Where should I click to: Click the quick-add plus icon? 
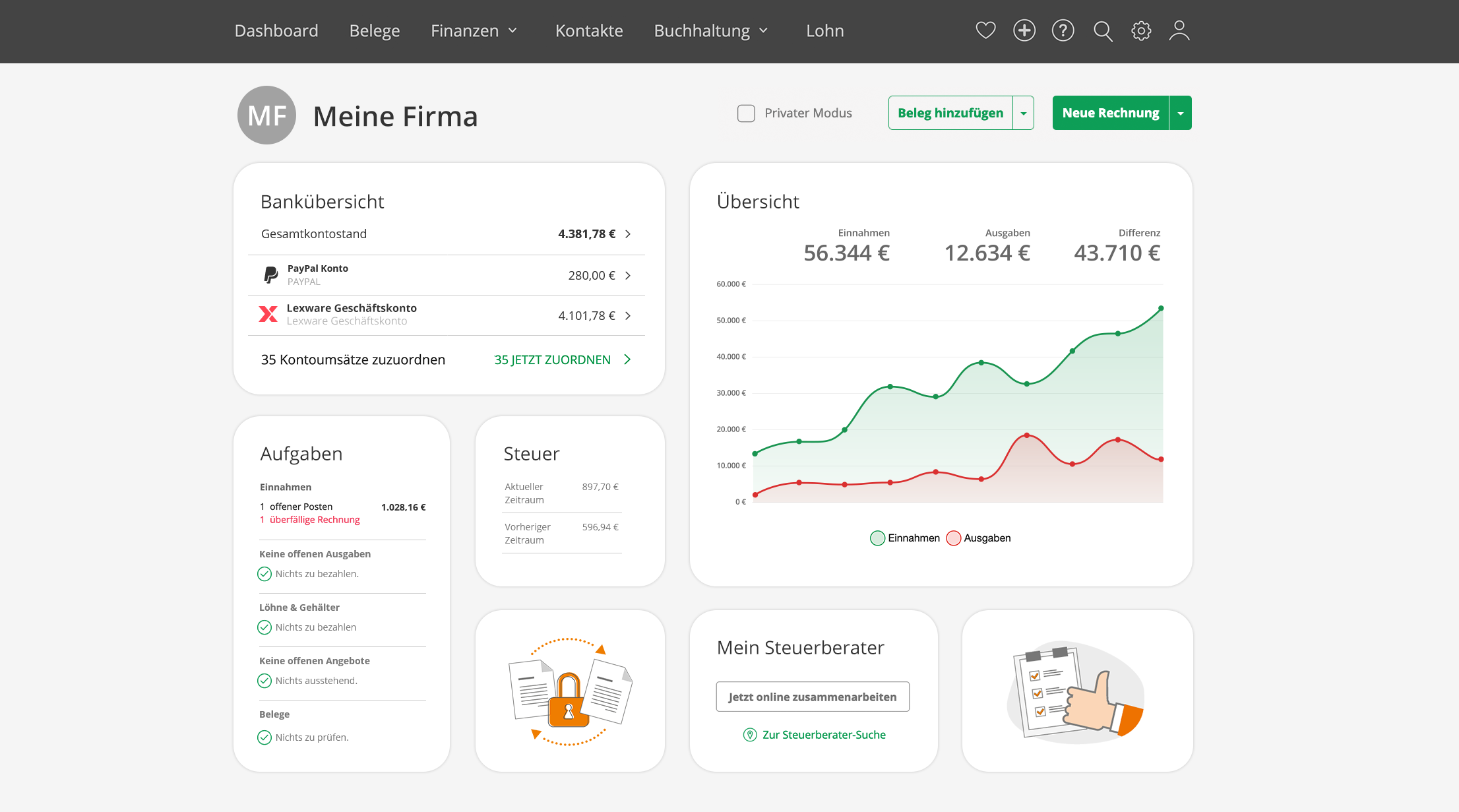tap(1024, 30)
